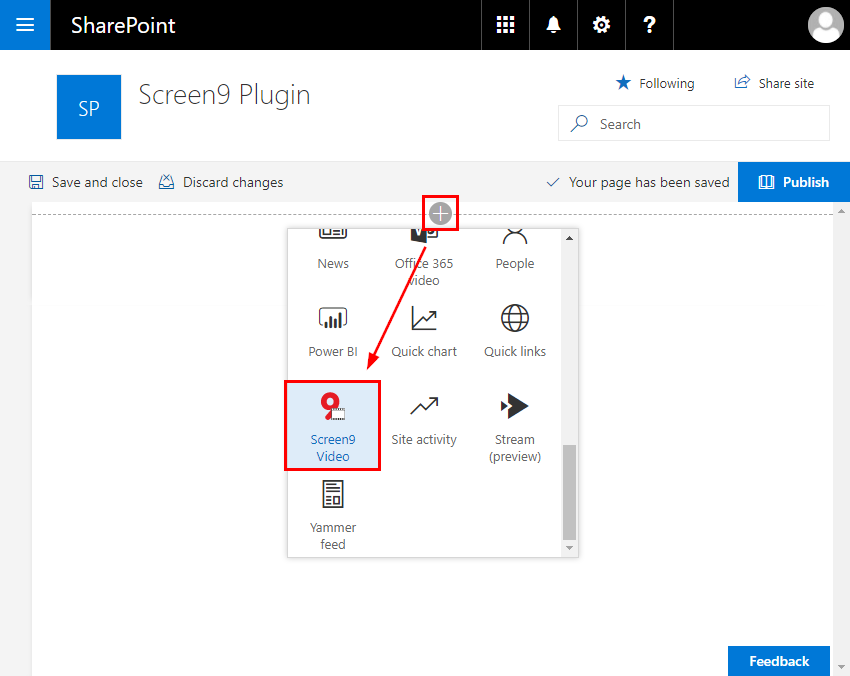Image resolution: width=850 pixels, height=676 pixels.
Task: Select the Power BI web part
Action: click(x=333, y=331)
